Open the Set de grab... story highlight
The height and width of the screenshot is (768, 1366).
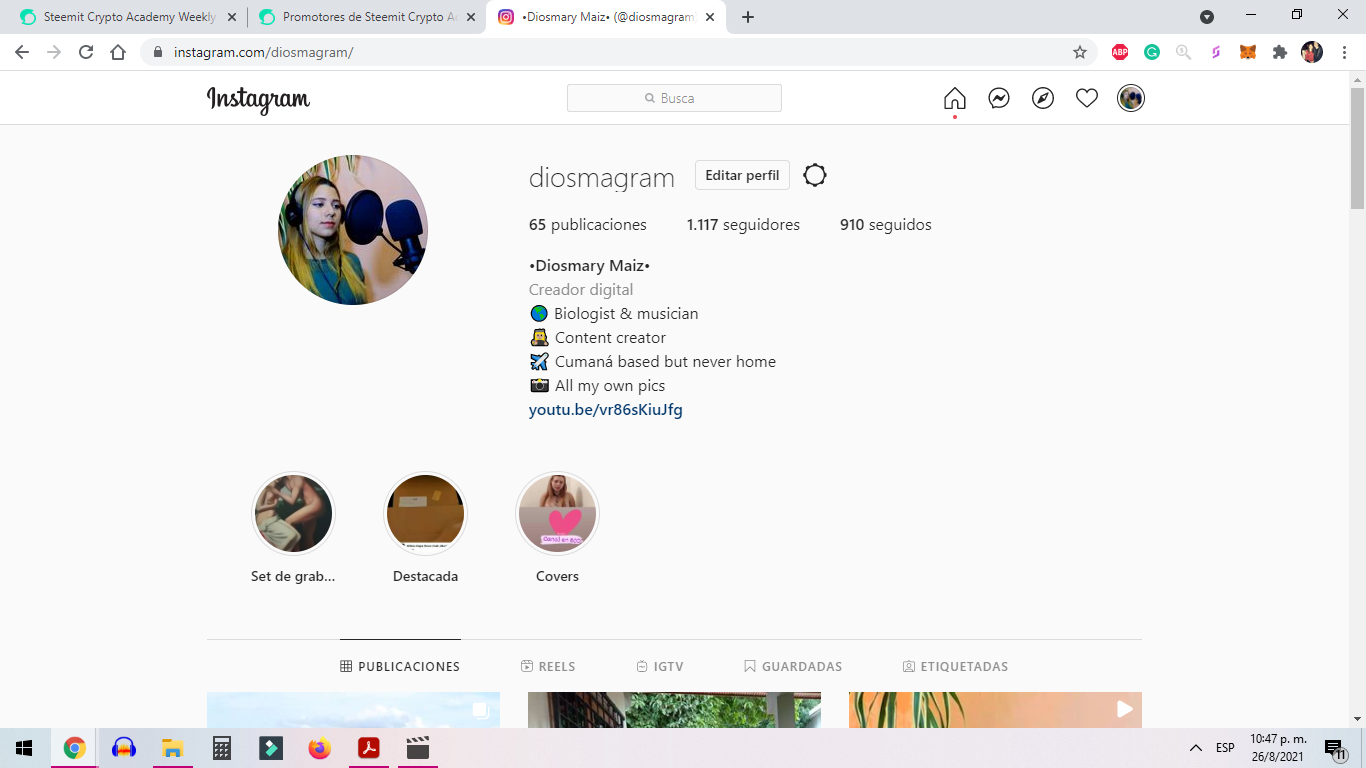[x=293, y=514]
